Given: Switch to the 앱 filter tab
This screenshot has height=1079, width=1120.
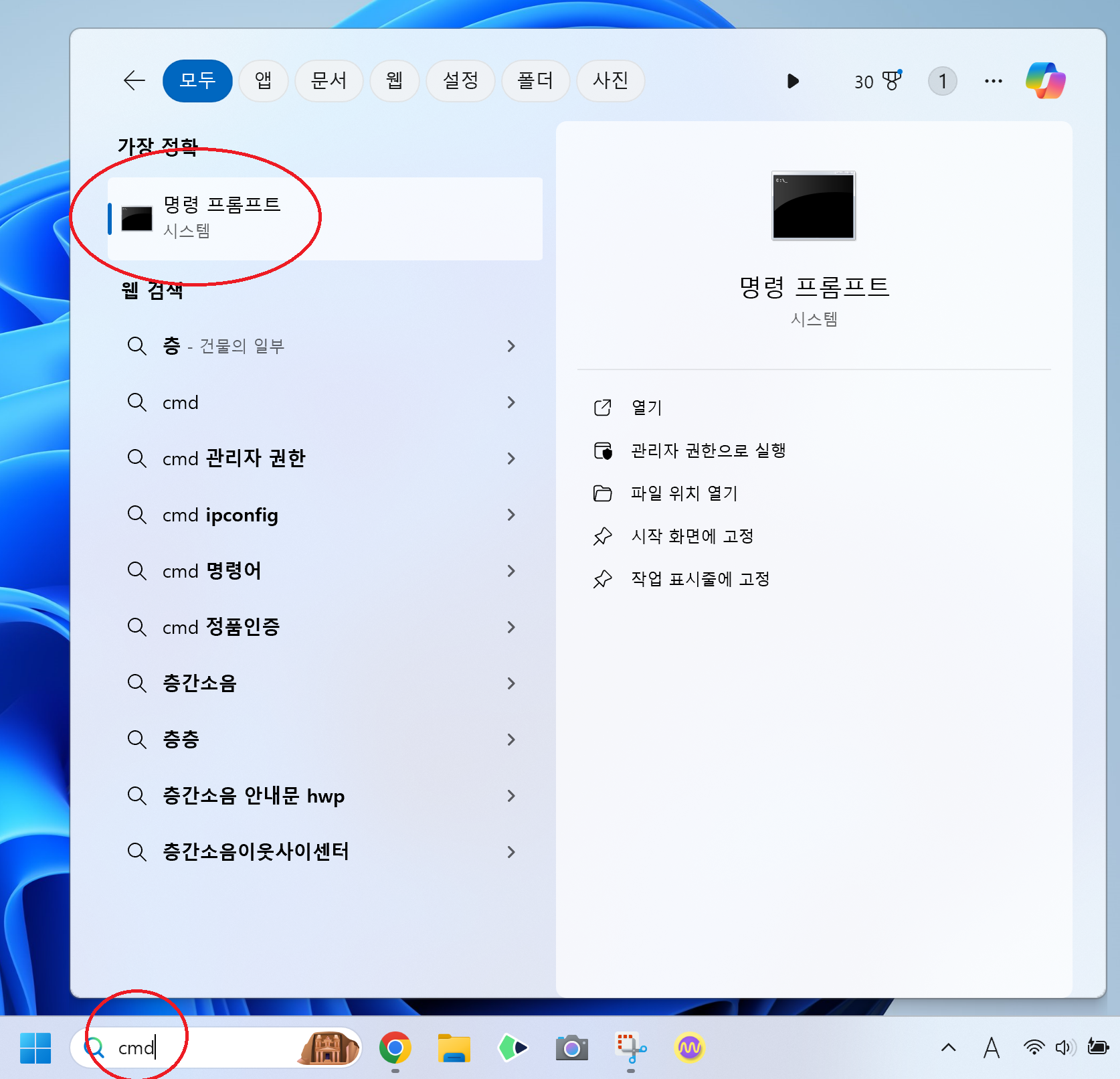Looking at the screenshot, I should (x=264, y=81).
